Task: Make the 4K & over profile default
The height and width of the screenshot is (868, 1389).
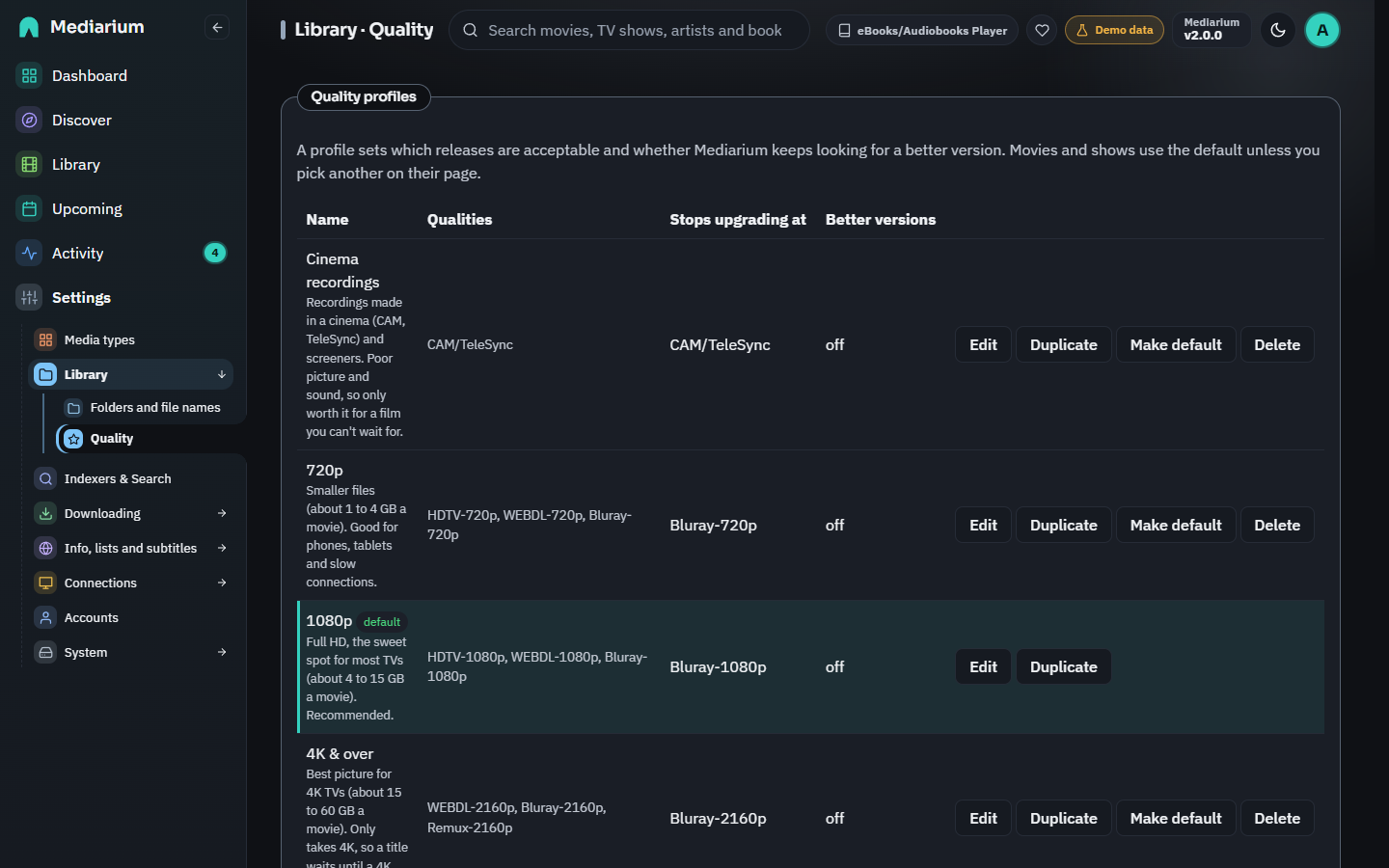Action: coord(1176,818)
